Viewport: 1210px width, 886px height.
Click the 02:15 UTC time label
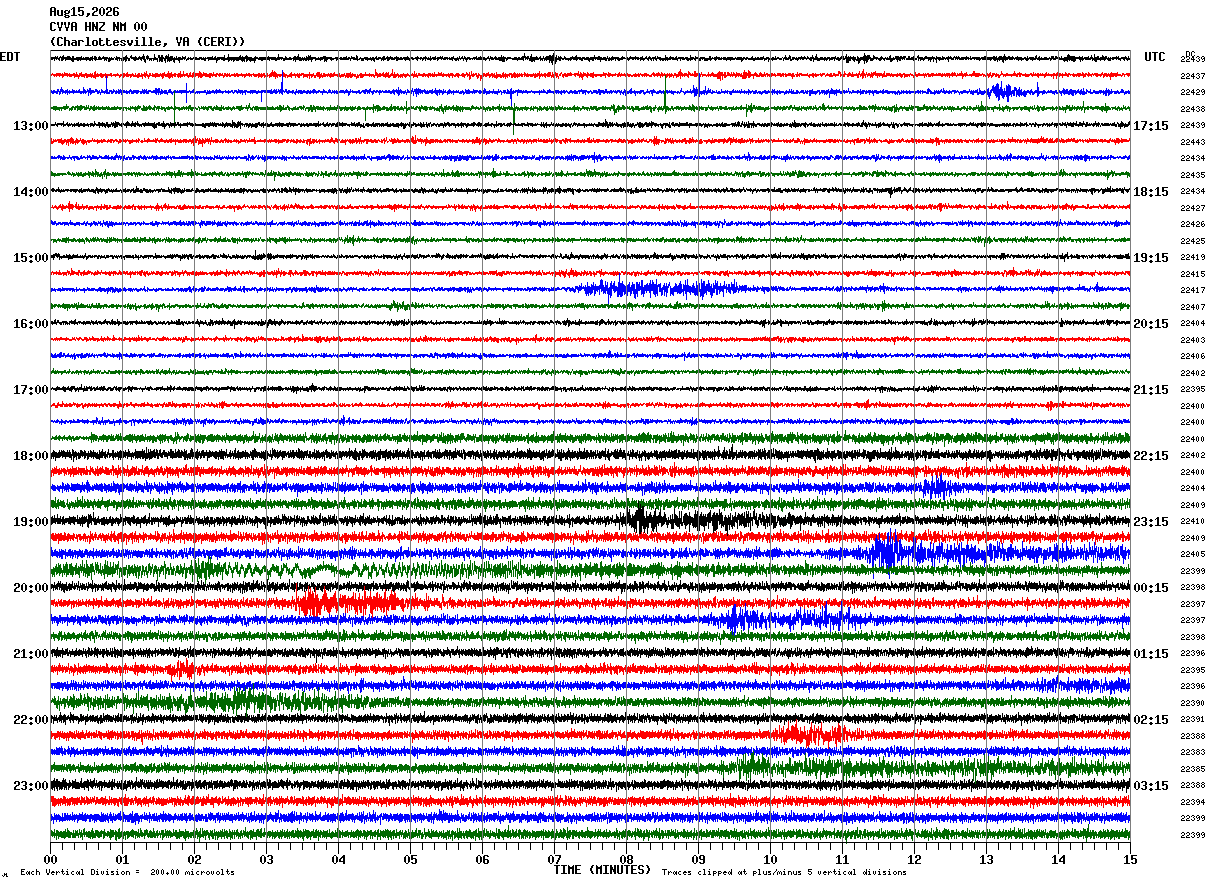(x=1151, y=720)
